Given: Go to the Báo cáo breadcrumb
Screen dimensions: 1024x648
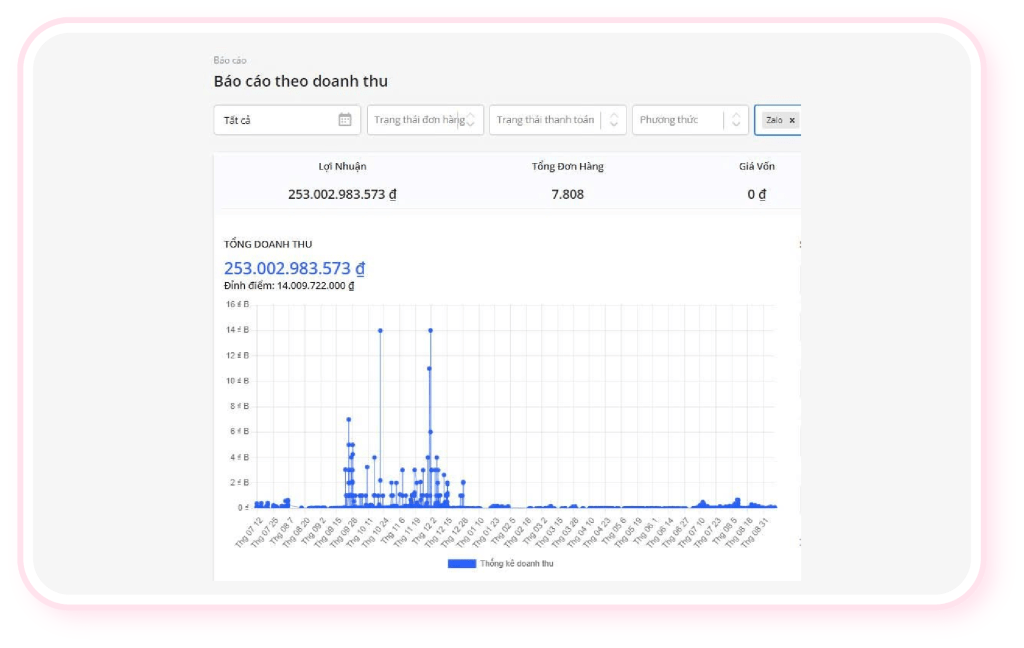Looking at the screenshot, I should (x=229, y=60).
